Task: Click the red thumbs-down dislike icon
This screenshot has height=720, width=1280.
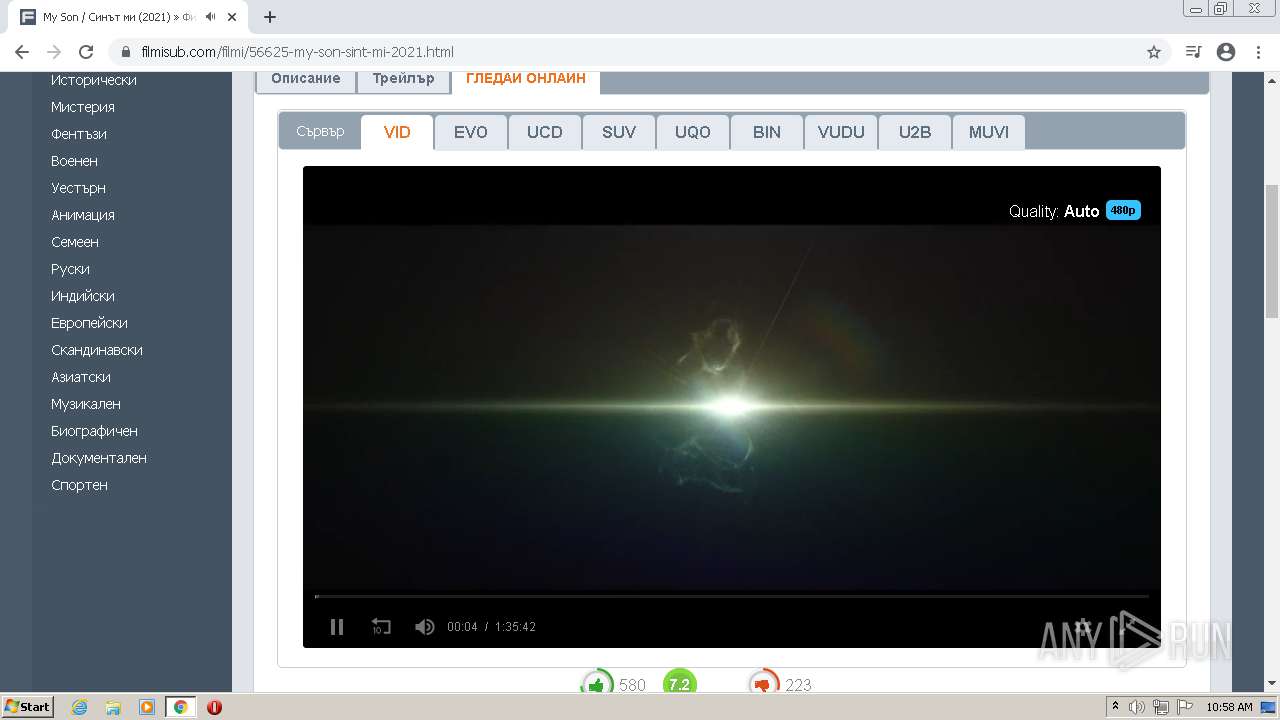Action: coord(764,684)
